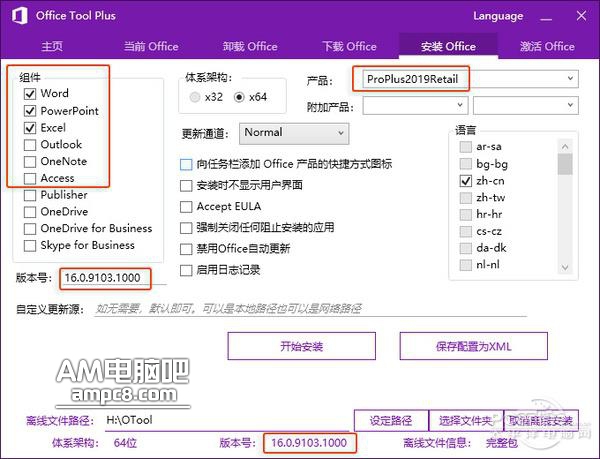Tick the bg-bg language checkbox
Image resolution: width=600 pixels, height=459 pixels.
point(465,164)
